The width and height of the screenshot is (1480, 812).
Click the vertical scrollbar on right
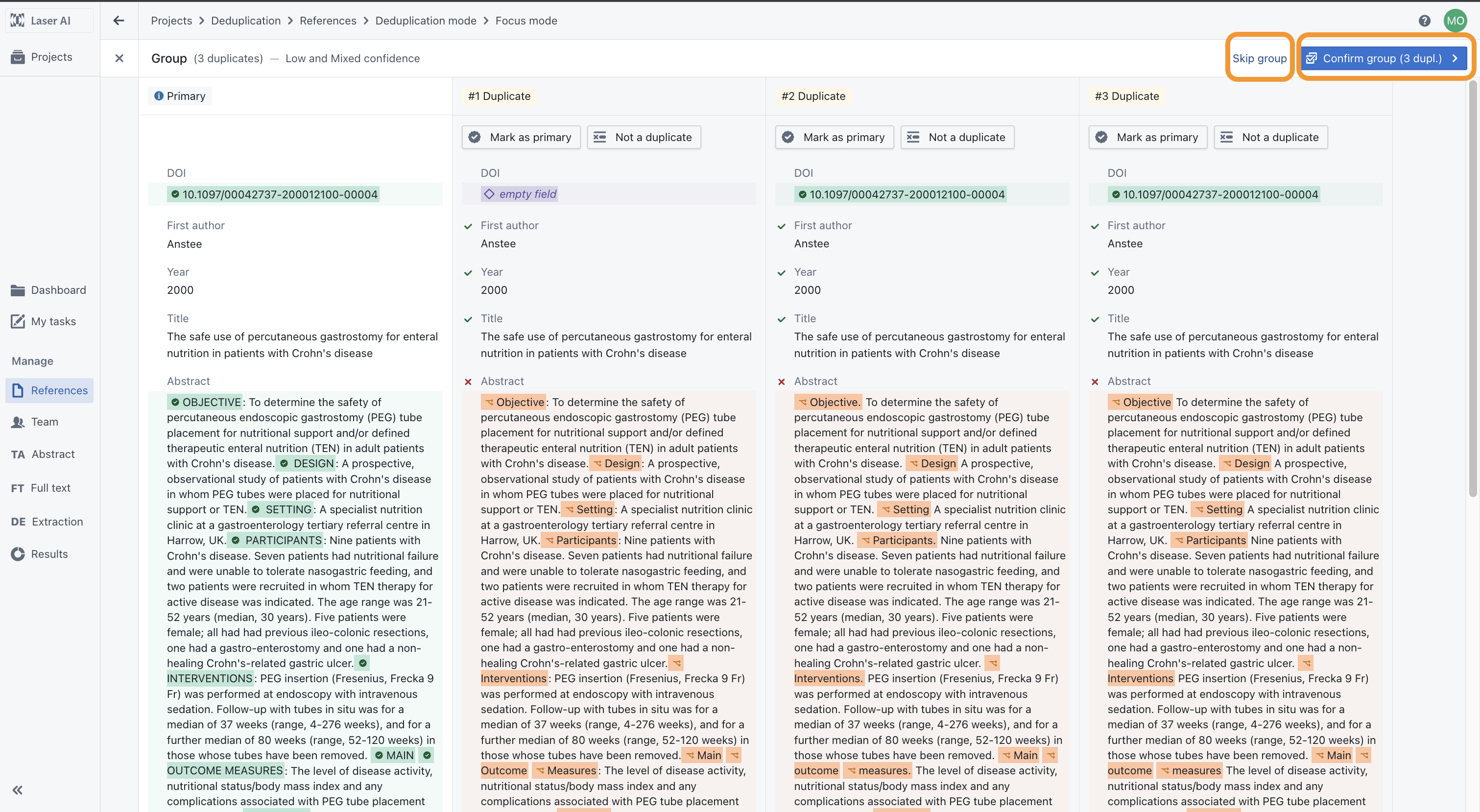point(1473,287)
